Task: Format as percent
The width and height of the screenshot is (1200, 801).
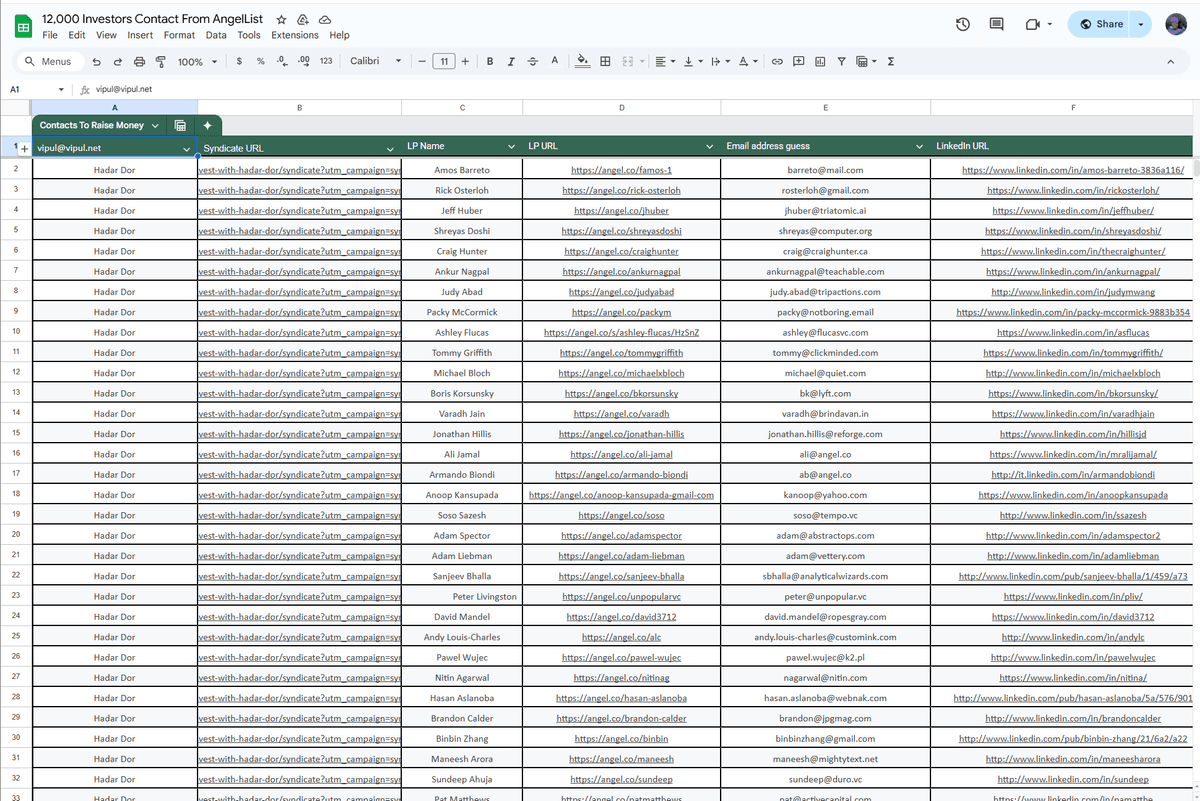Action: tap(261, 61)
